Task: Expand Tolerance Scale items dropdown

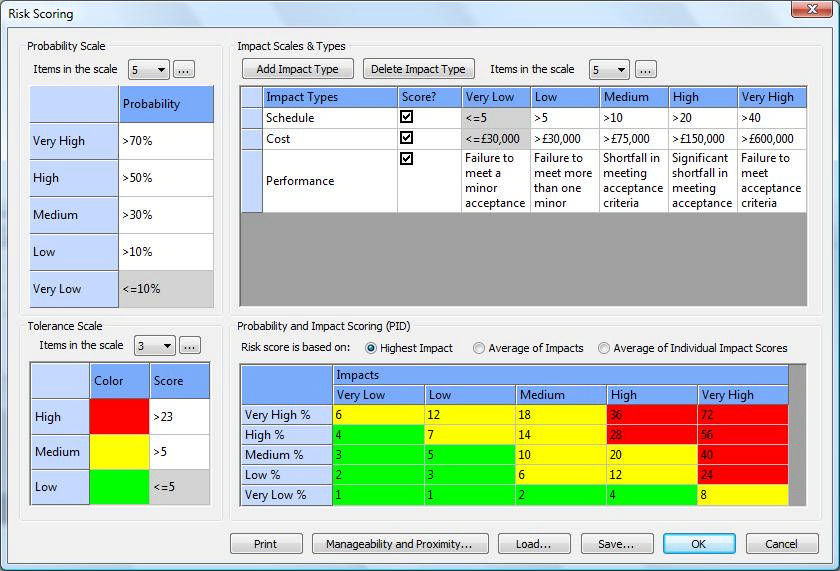Action: click(x=155, y=346)
